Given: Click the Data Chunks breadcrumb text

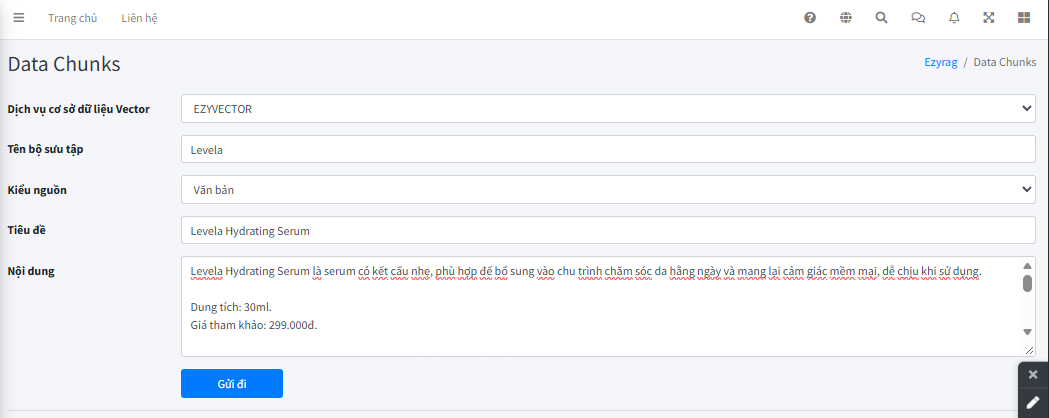Looking at the screenshot, I should (1005, 62).
